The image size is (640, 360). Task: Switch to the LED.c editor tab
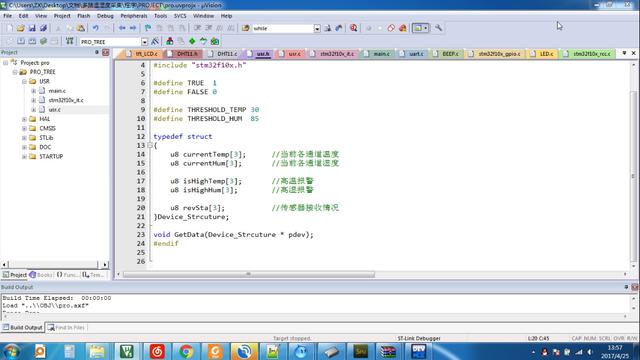(543, 54)
